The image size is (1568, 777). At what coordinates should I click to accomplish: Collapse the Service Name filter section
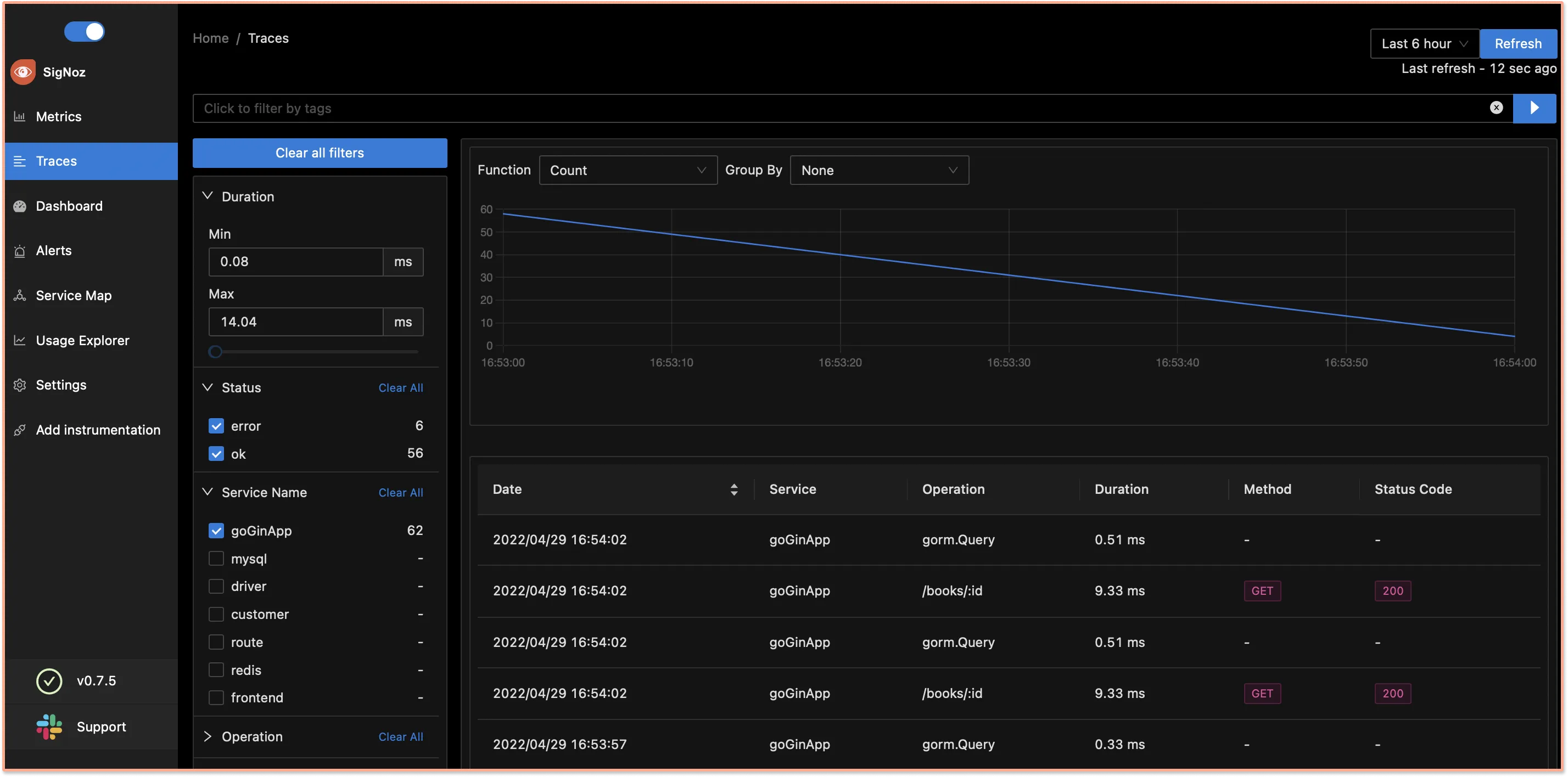(208, 492)
